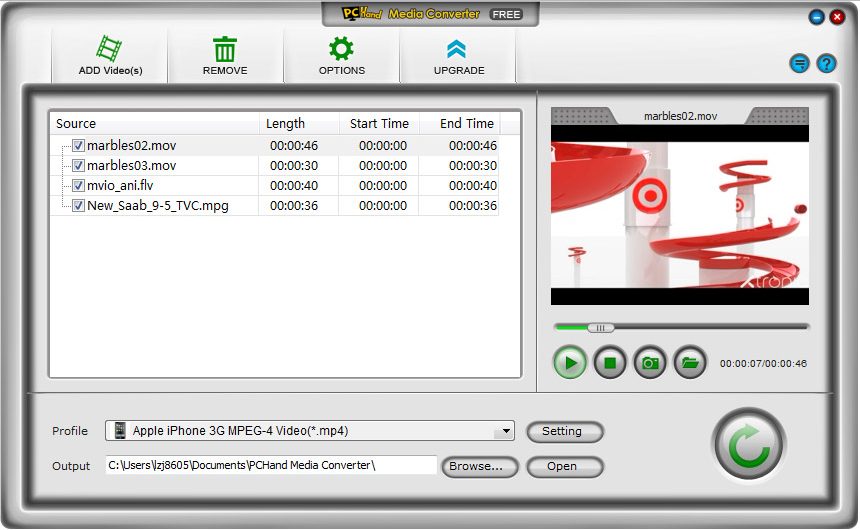Uncheck the marbles02.mov checkbox
This screenshot has height=530, width=860.
(79, 146)
